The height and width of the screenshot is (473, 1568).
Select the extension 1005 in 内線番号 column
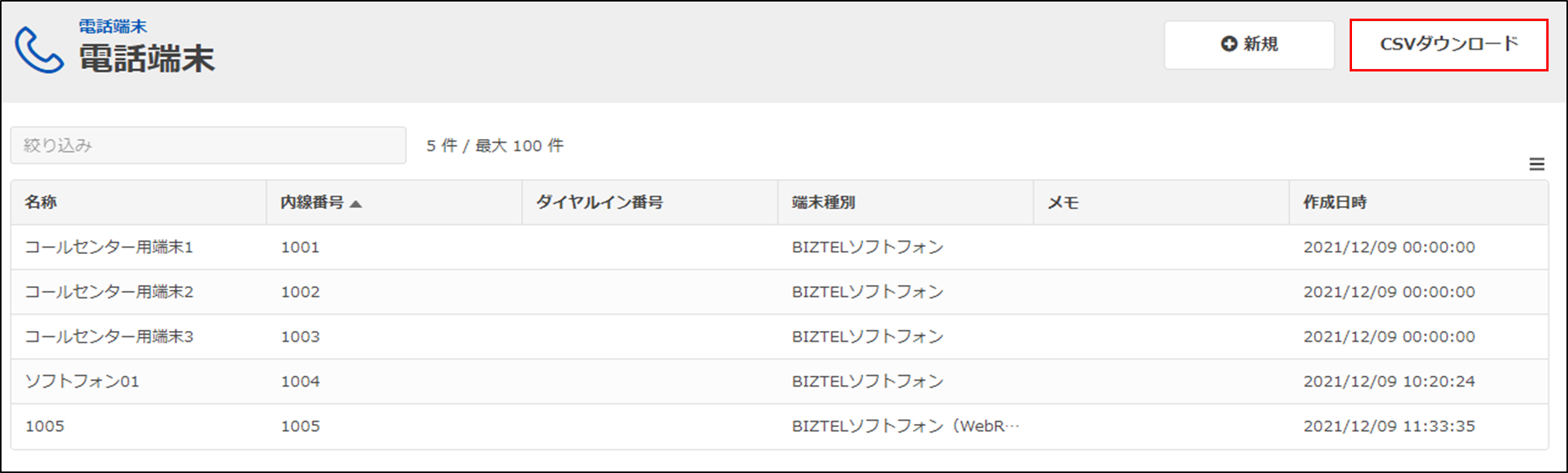(300, 426)
